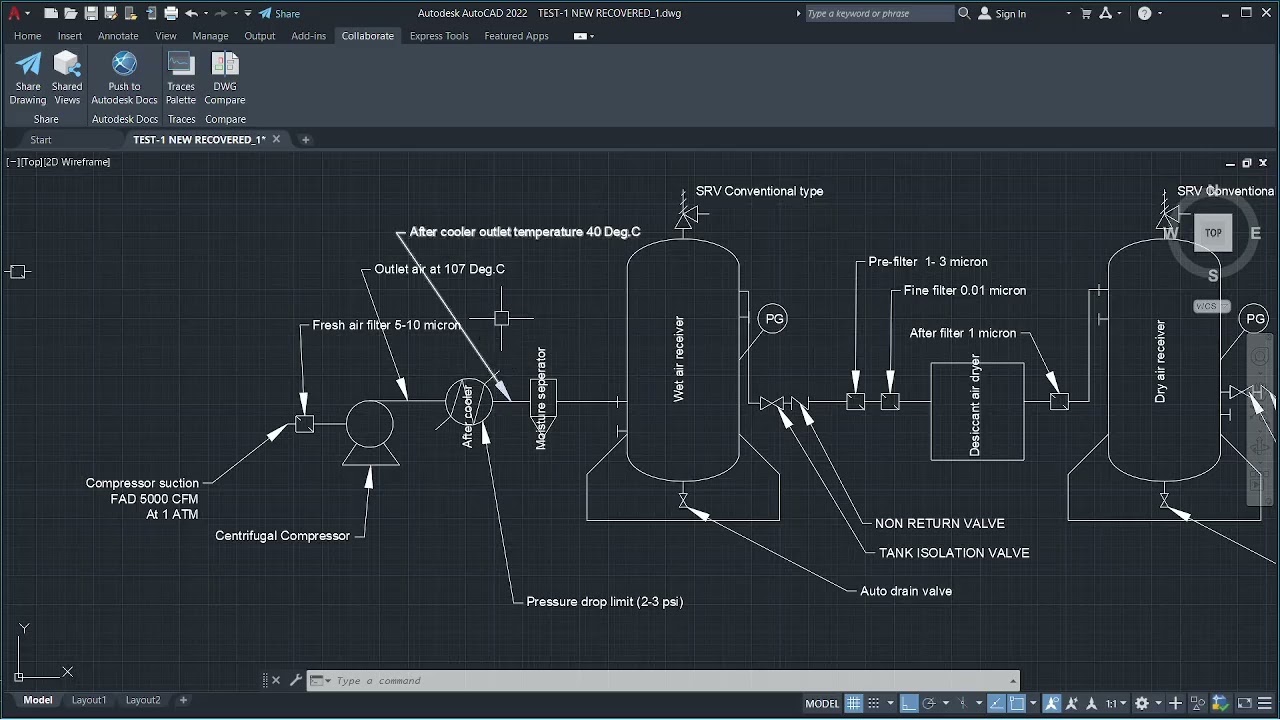Open the Traces Palette

coord(181,78)
